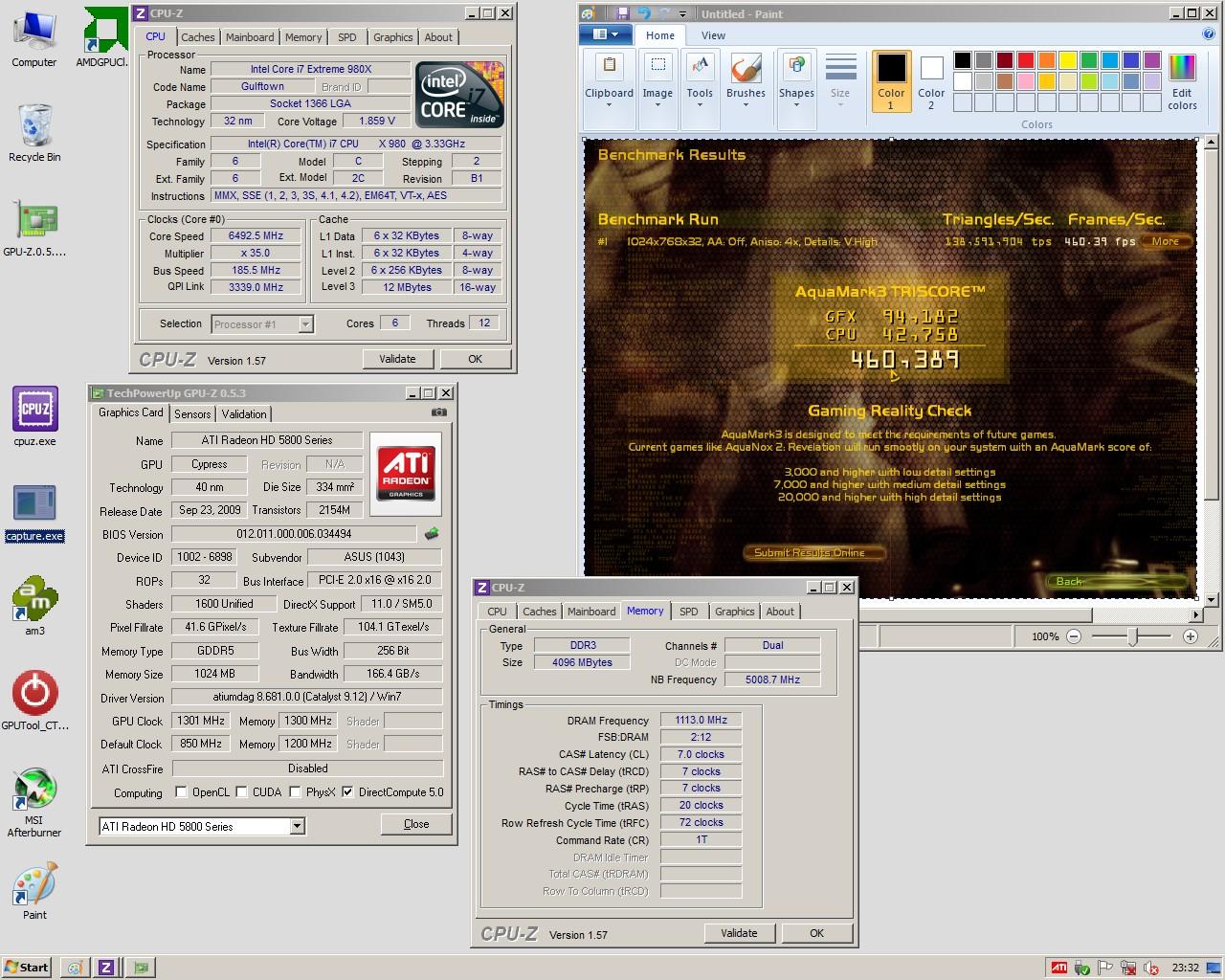The height and width of the screenshot is (980, 1225).
Task: Click OK in the lower CPU-Z window
Action: point(816,933)
